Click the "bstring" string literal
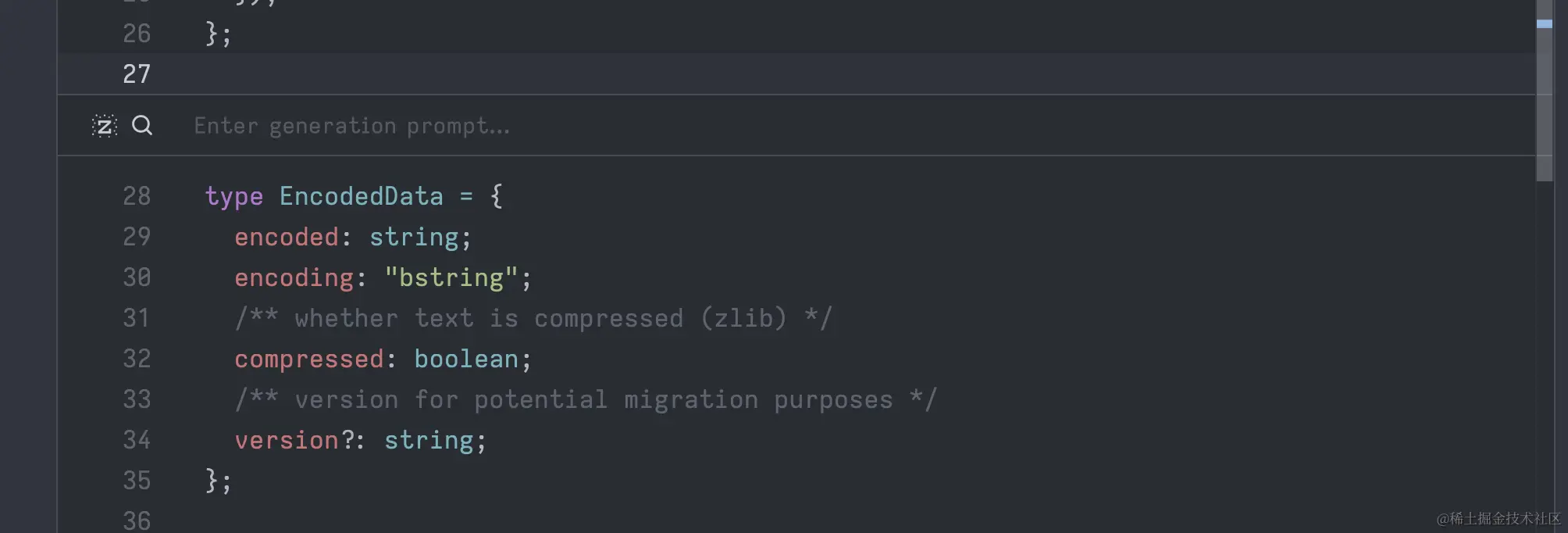The height and width of the screenshot is (533, 1568). coord(451,277)
